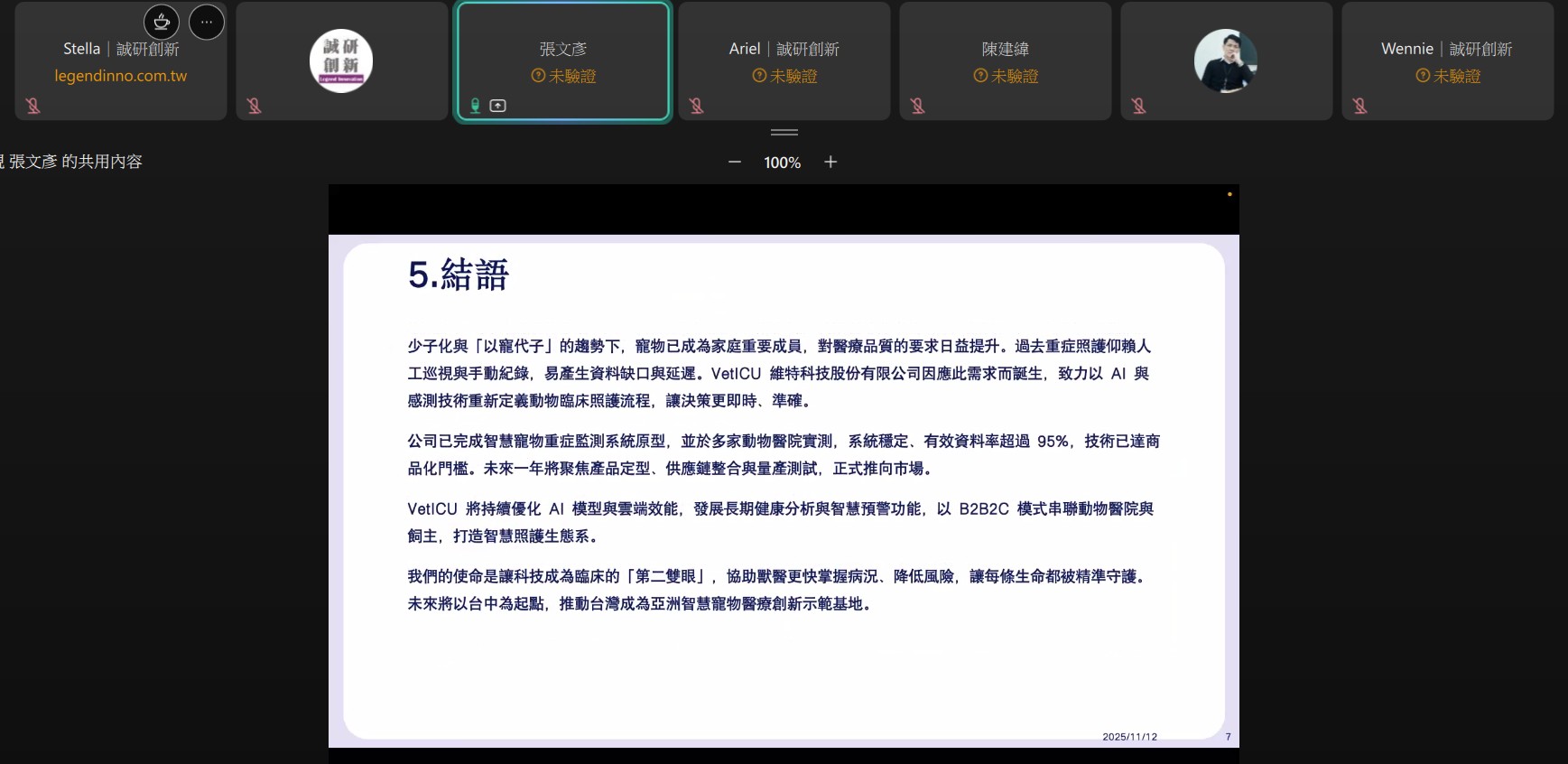
Task: Click the green active microphone icon of 張文彥
Action: [475, 106]
